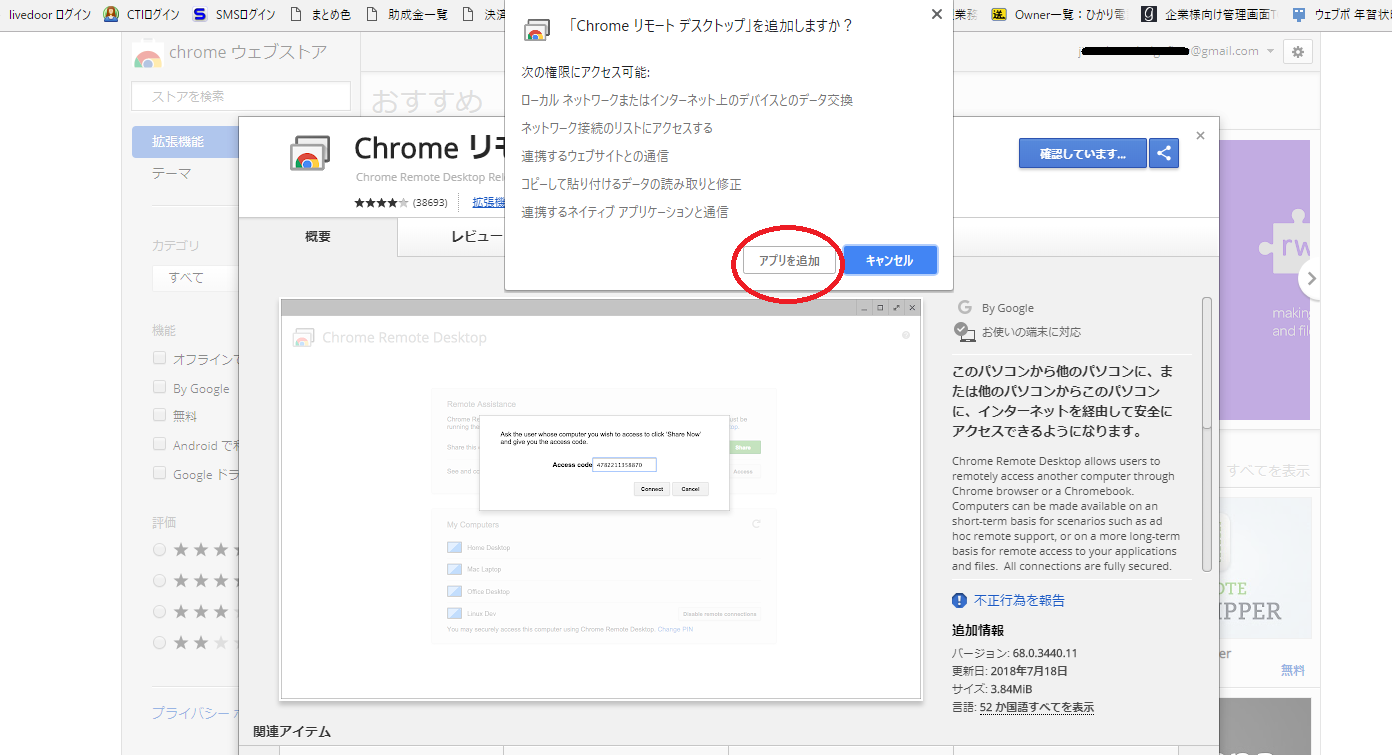This screenshot has width=1392, height=755.
Task: Select テーマ in the store sidebar
Action: tap(172, 173)
